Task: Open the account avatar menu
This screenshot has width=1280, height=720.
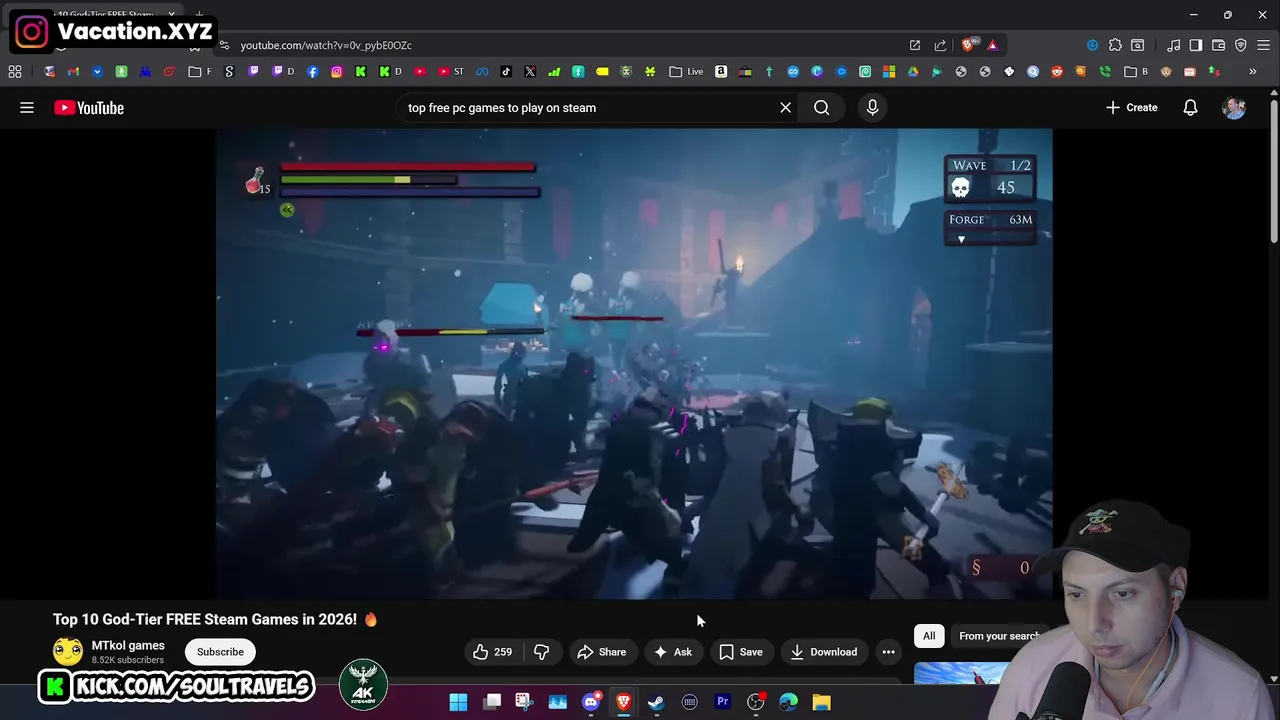Action: [1234, 108]
